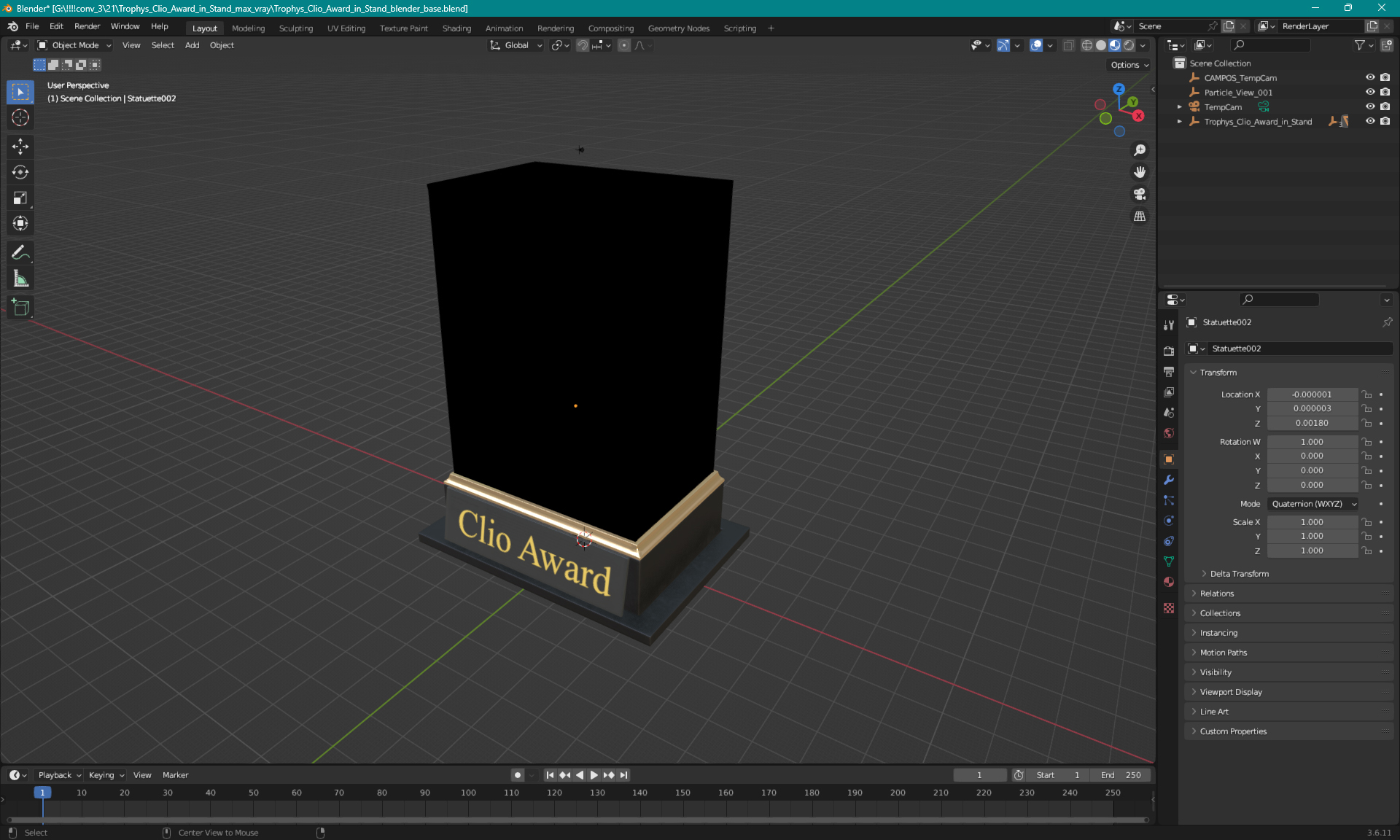Expand the Viewport Display panel
This screenshot has width=1400, height=840.
point(1230,692)
